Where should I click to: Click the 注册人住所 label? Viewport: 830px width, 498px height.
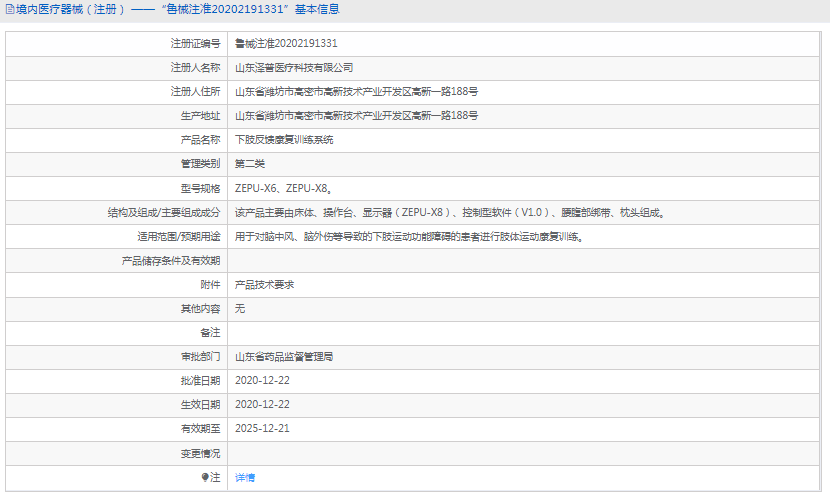[x=195, y=92]
